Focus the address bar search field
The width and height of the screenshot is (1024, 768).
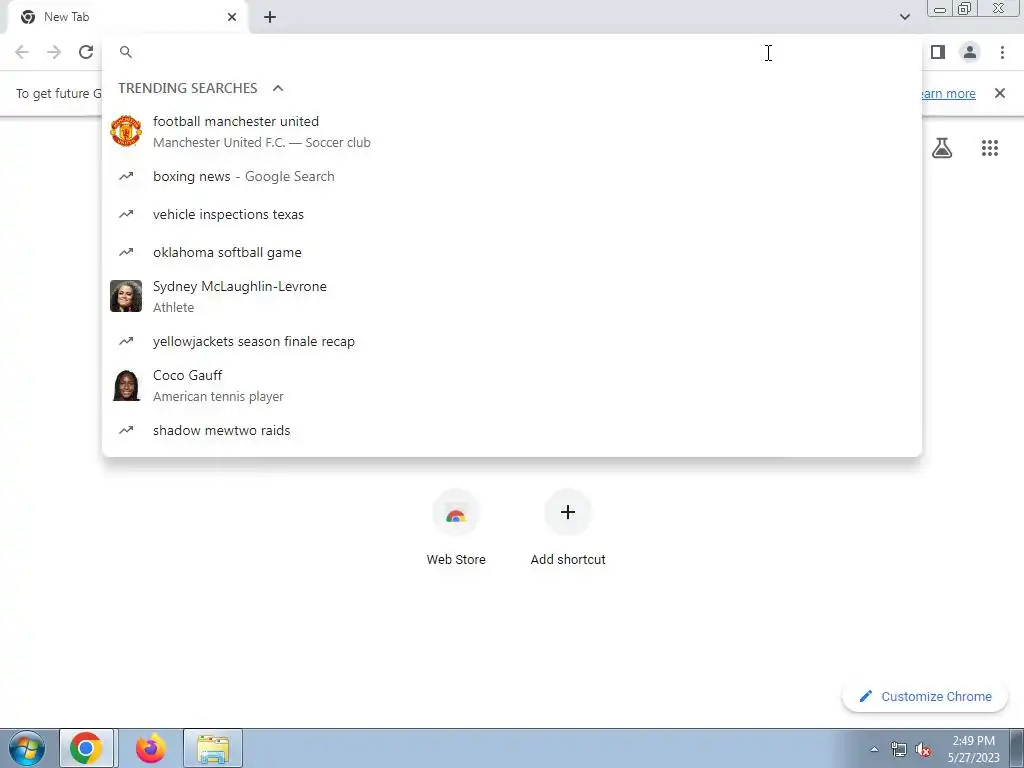(512, 52)
